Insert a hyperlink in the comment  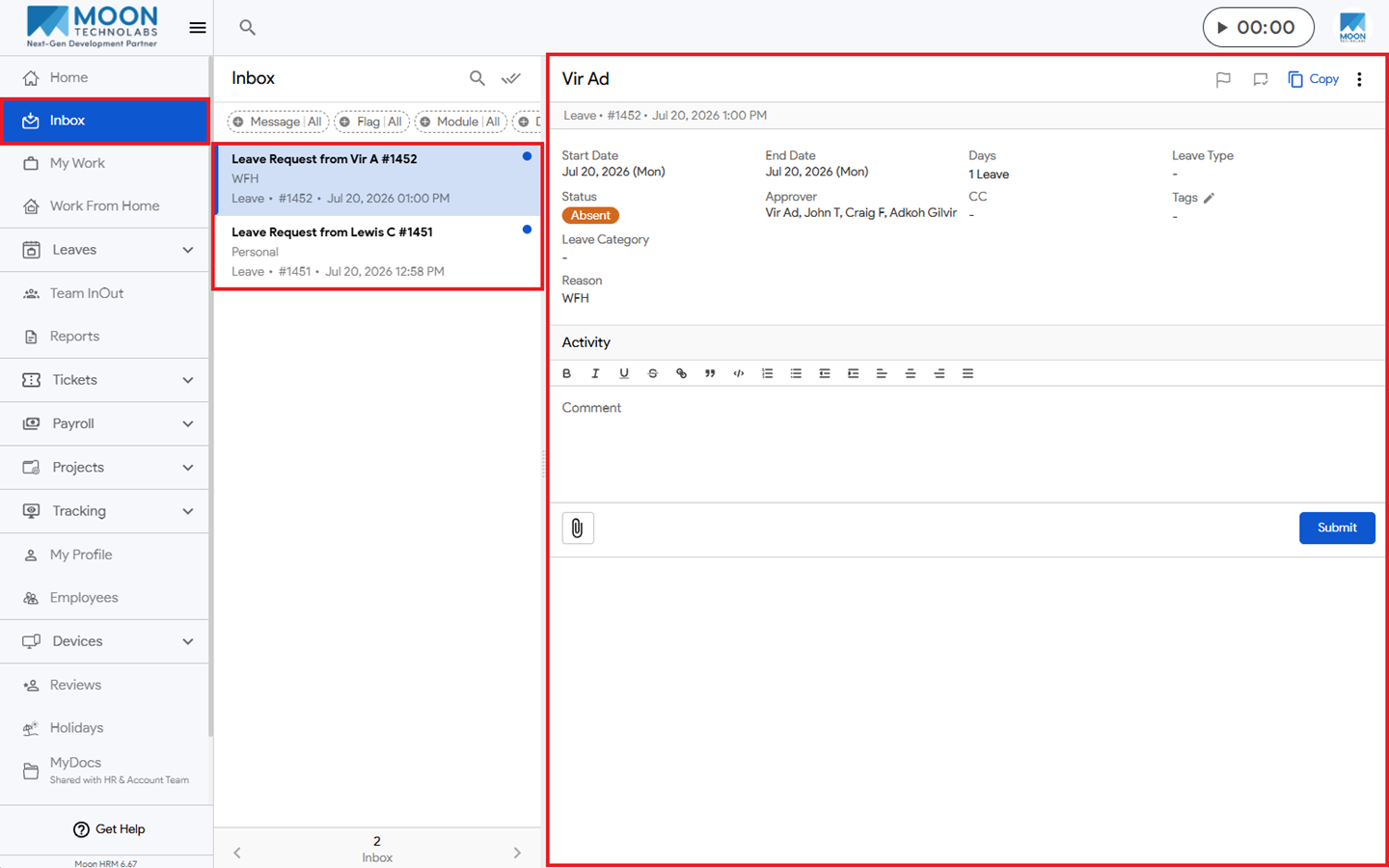coord(681,373)
